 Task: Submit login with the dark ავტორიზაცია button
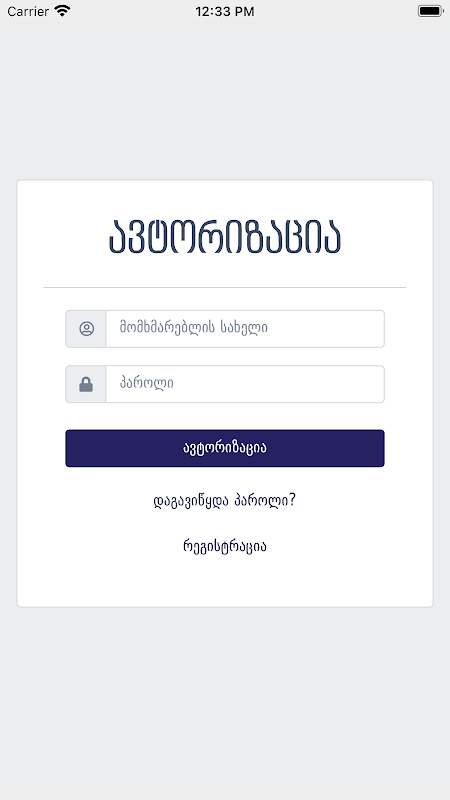pyautogui.click(x=224, y=448)
